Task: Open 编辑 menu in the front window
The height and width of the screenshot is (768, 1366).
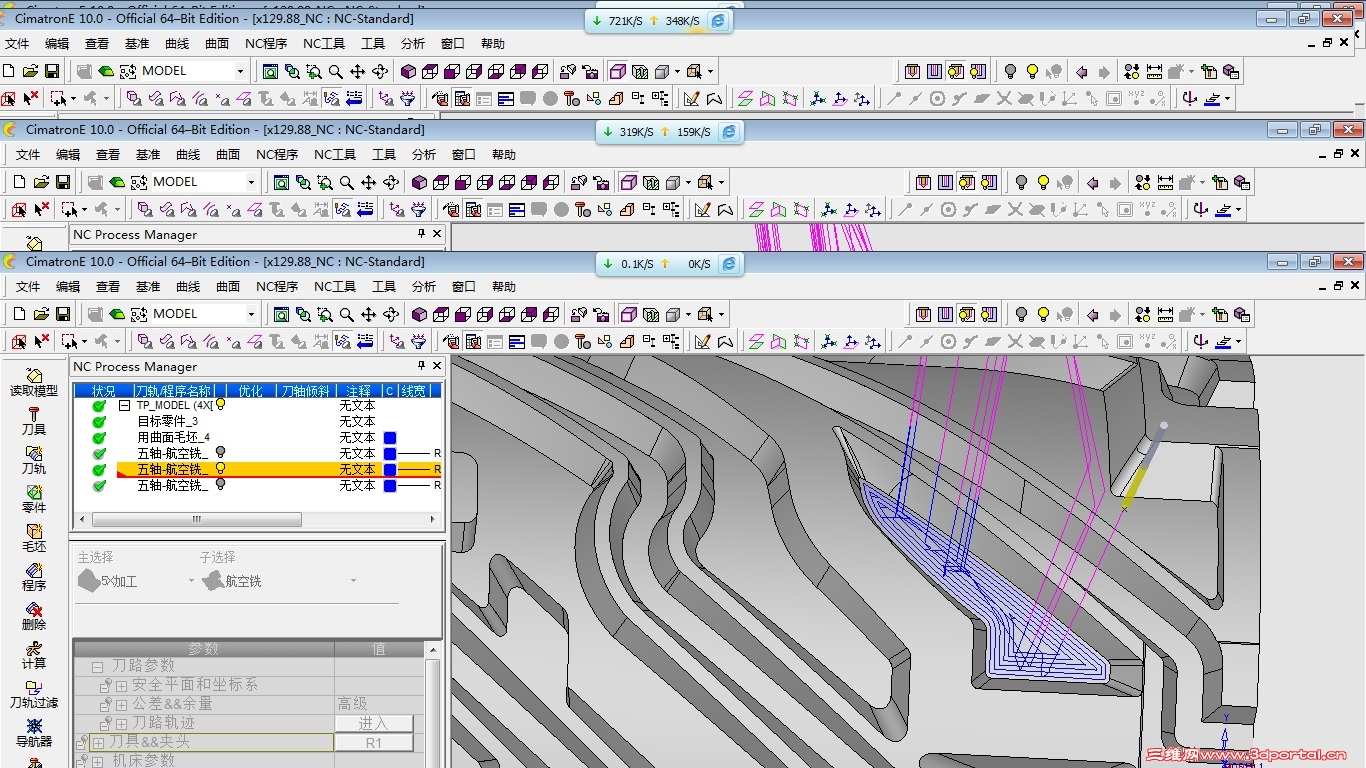Action: (68, 287)
